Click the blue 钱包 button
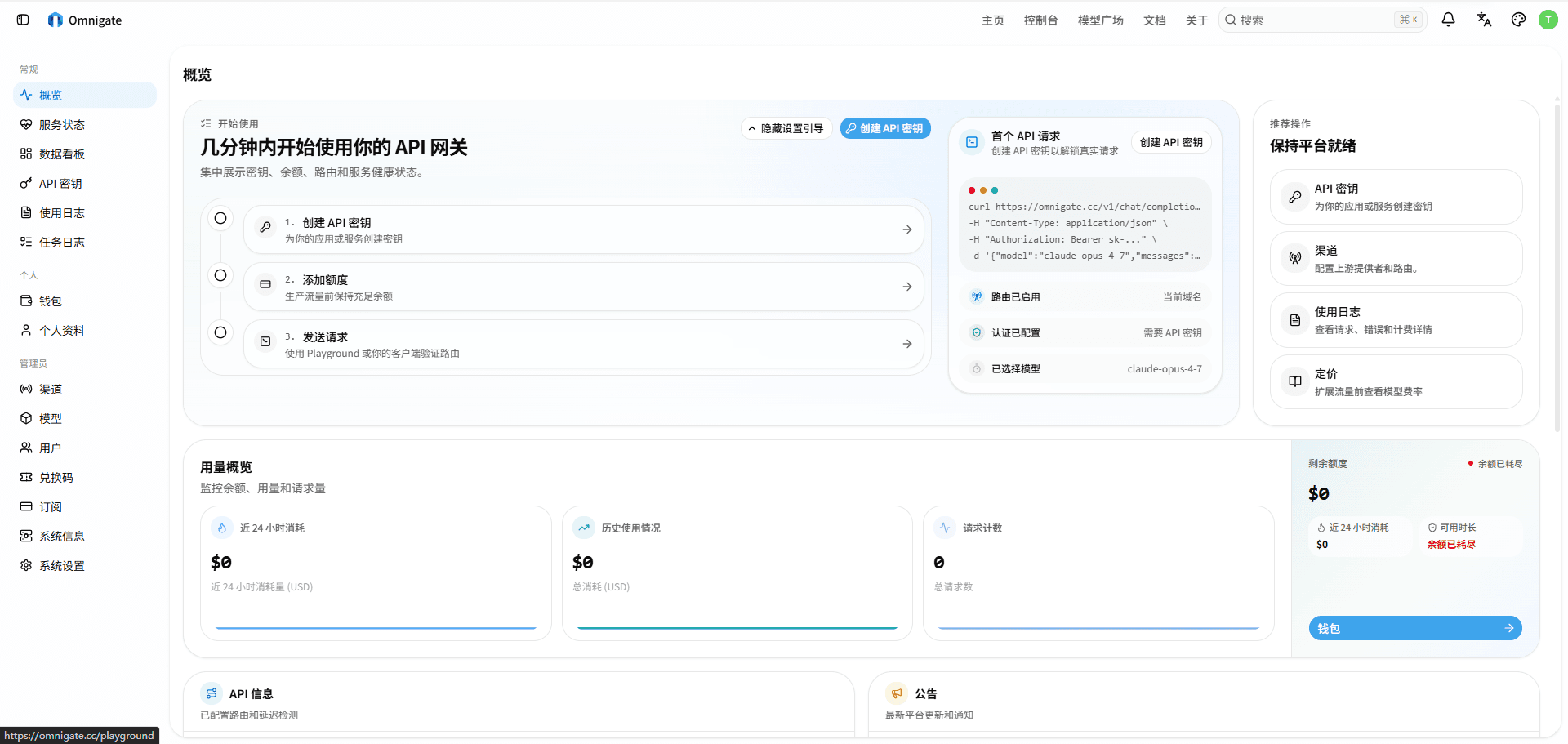Screen dimensions: 1568x744 click(1415, 628)
